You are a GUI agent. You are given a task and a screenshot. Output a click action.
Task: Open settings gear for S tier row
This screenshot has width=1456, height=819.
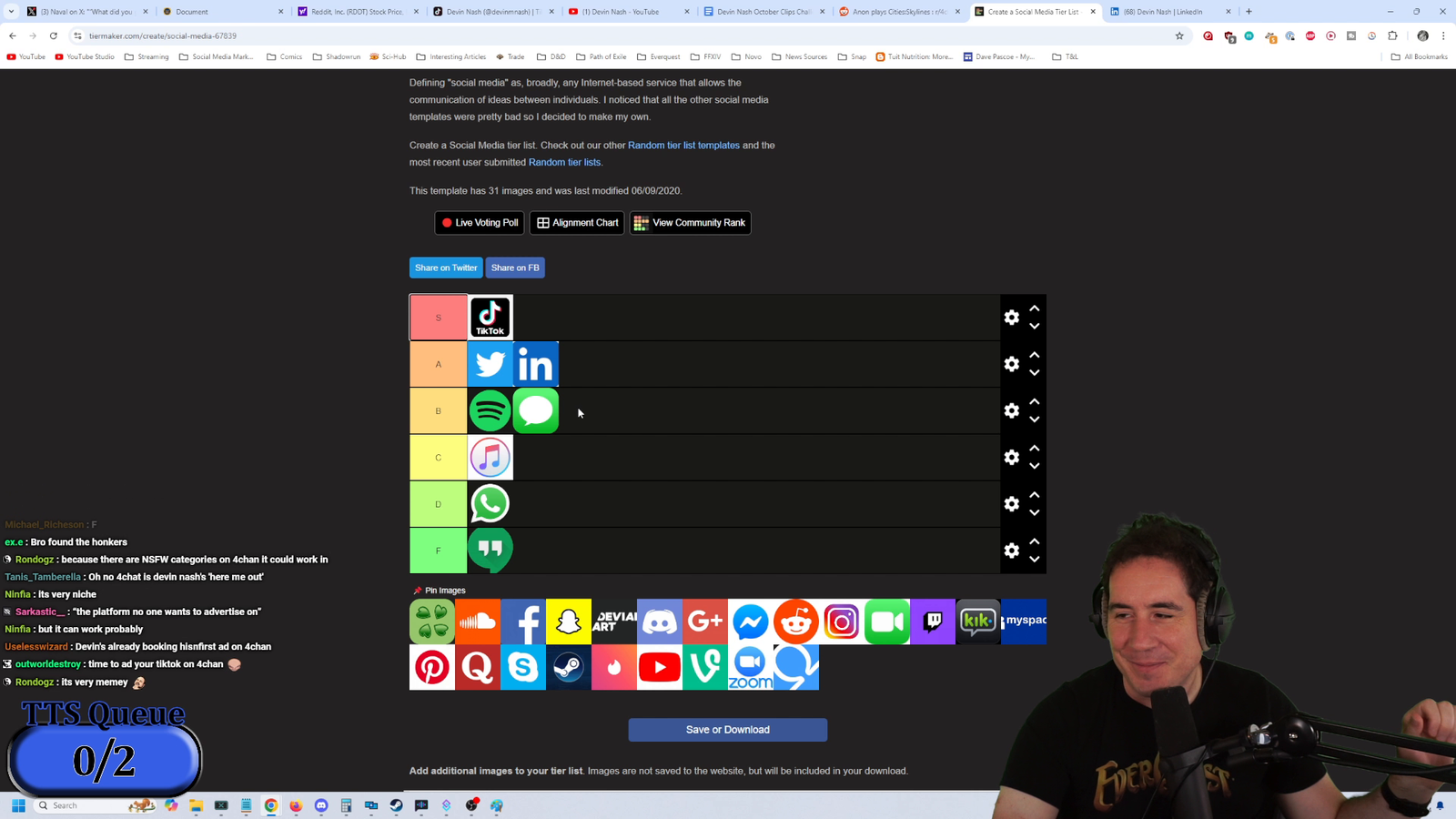(x=1012, y=318)
